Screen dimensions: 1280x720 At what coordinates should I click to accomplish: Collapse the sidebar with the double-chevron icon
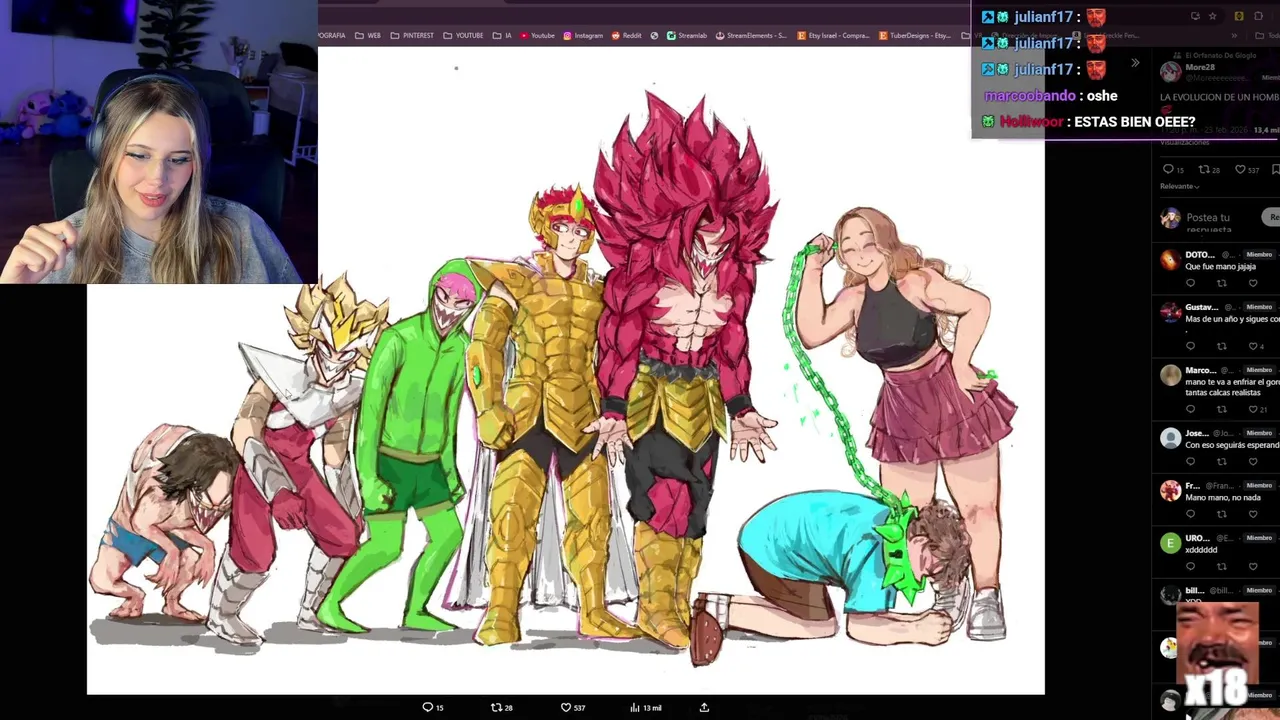pyautogui.click(x=1135, y=63)
